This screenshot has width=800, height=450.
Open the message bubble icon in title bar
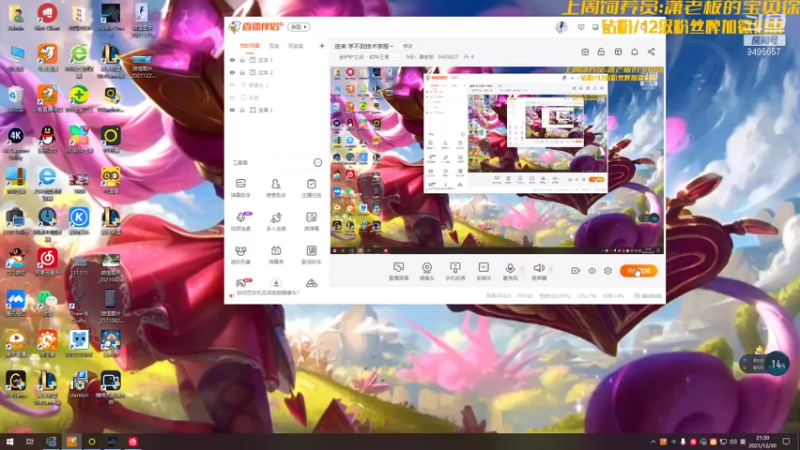click(x=581, y=27)
